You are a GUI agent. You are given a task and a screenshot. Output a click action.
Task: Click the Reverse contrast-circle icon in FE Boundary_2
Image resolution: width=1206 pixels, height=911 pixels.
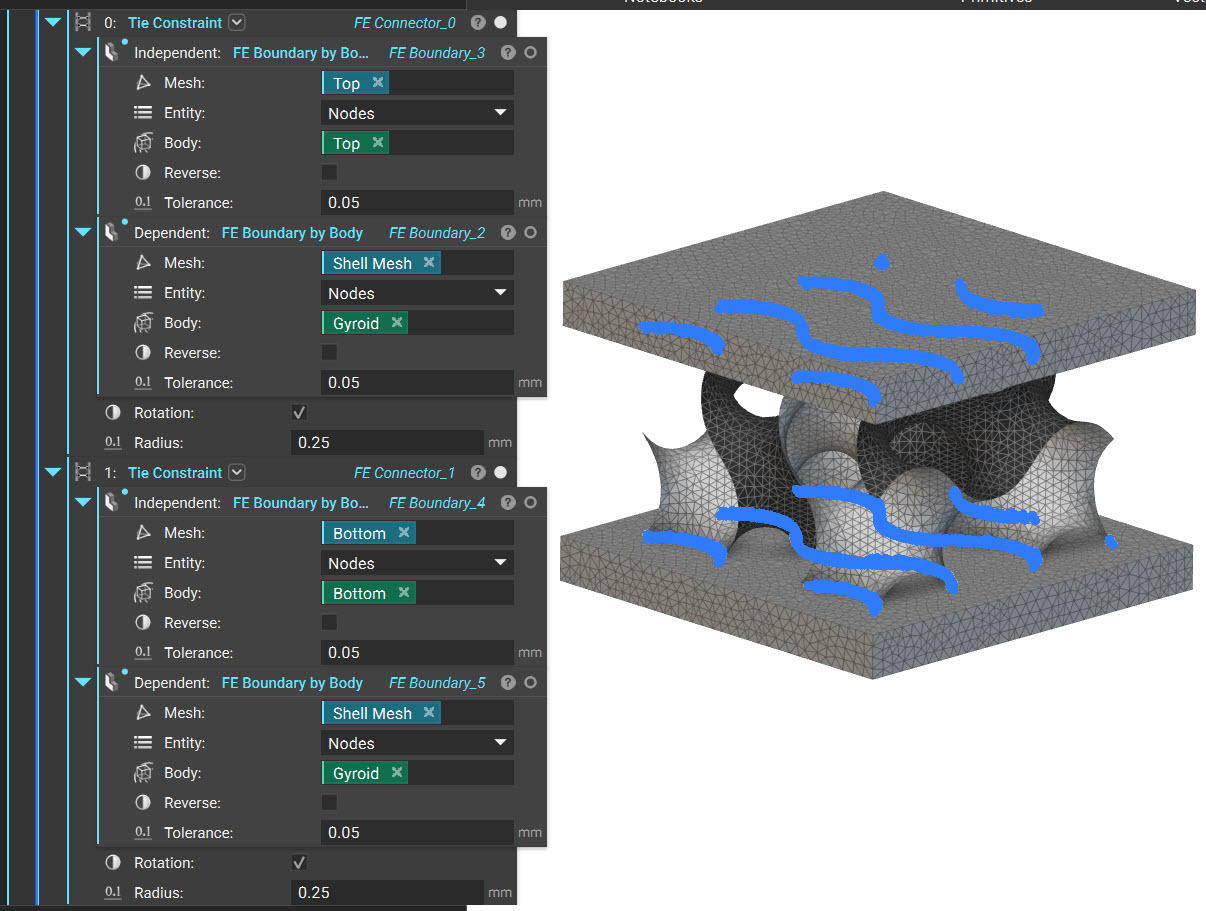click(x=142, y=352)
